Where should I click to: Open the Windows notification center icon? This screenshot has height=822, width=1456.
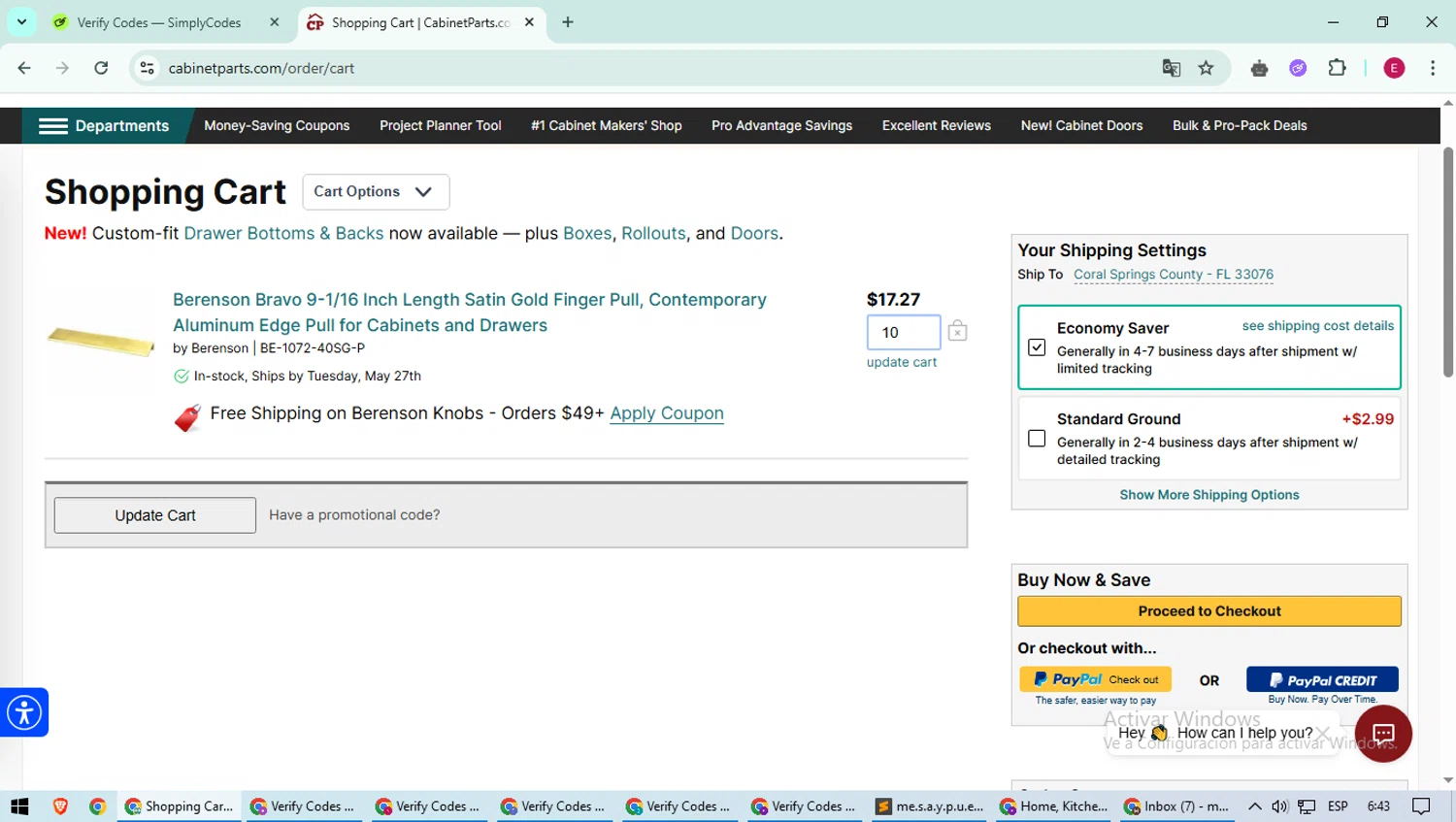tap(1421, 806)
